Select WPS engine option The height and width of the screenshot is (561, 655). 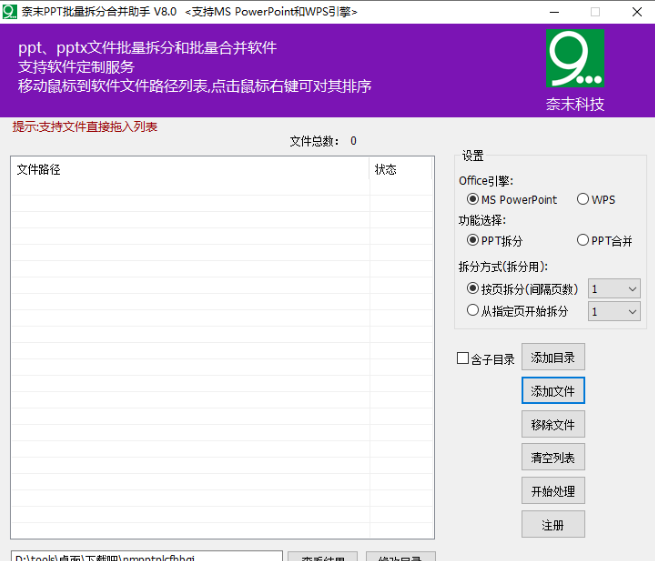click(x=583, y=200)
